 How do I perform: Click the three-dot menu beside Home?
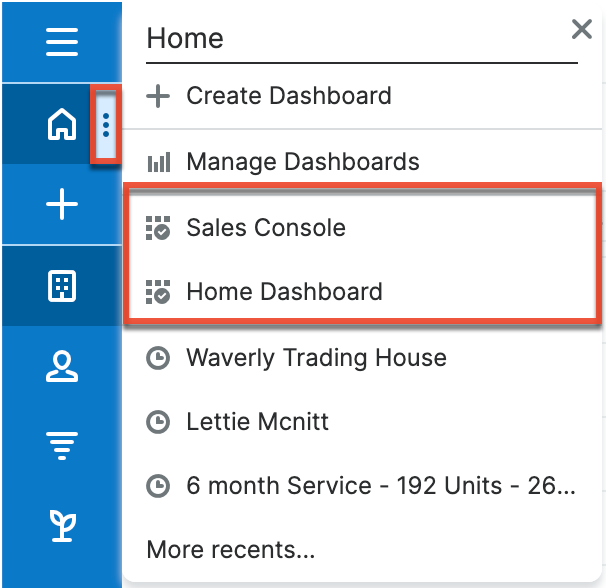(x=106, y=126)
